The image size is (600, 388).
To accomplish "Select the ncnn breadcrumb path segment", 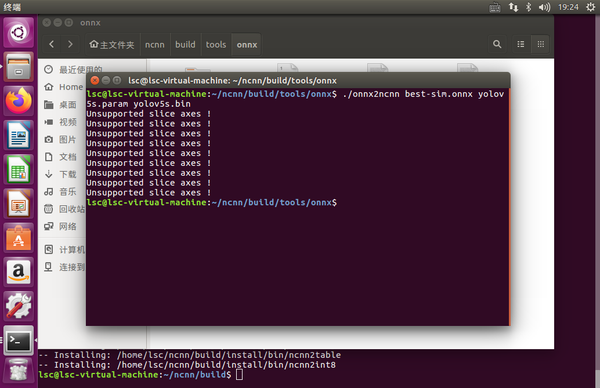I will (155, 45).
